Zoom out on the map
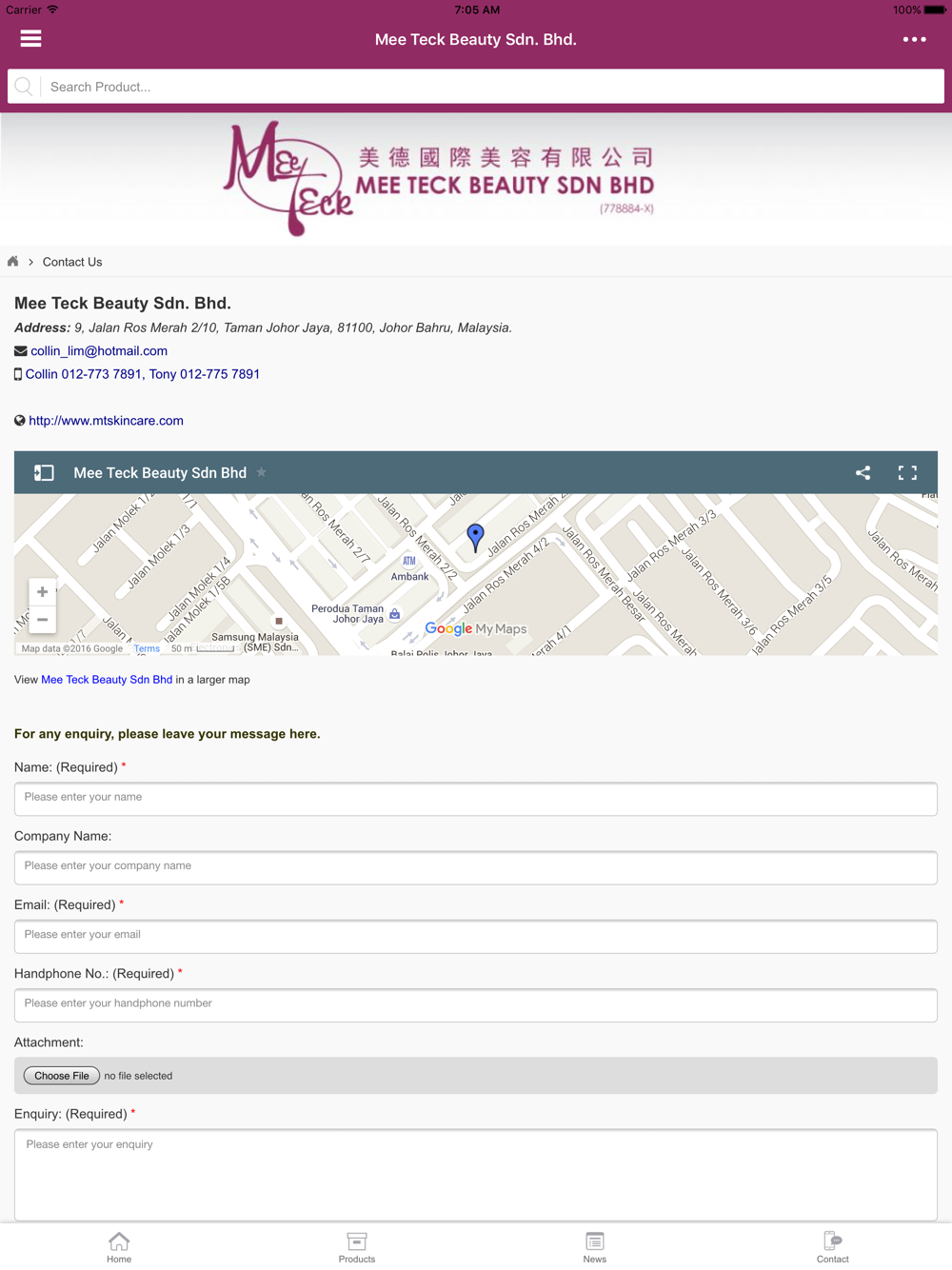 coord(42,620)
